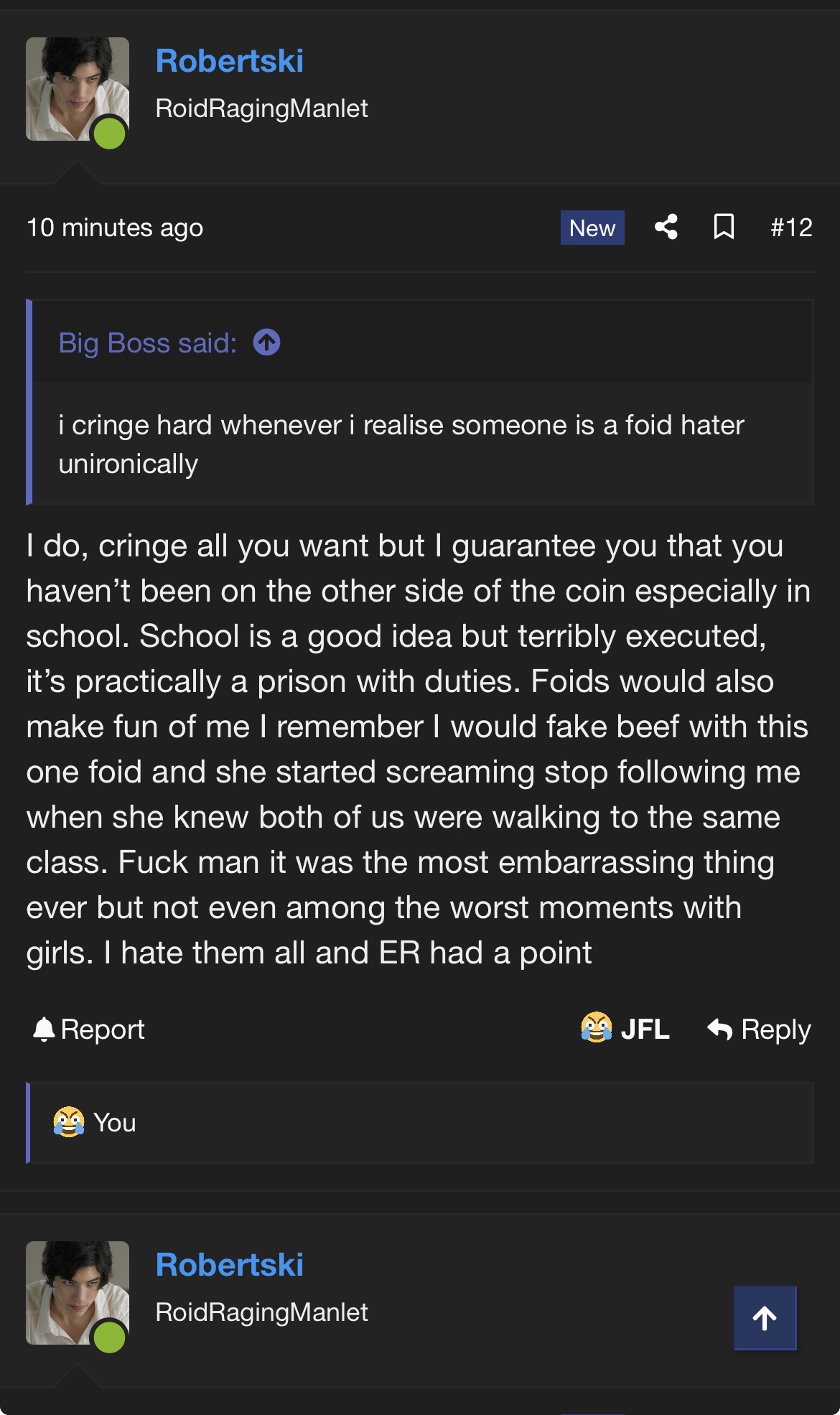Click the 'Big Boss said:' quote header

point(148,343)
